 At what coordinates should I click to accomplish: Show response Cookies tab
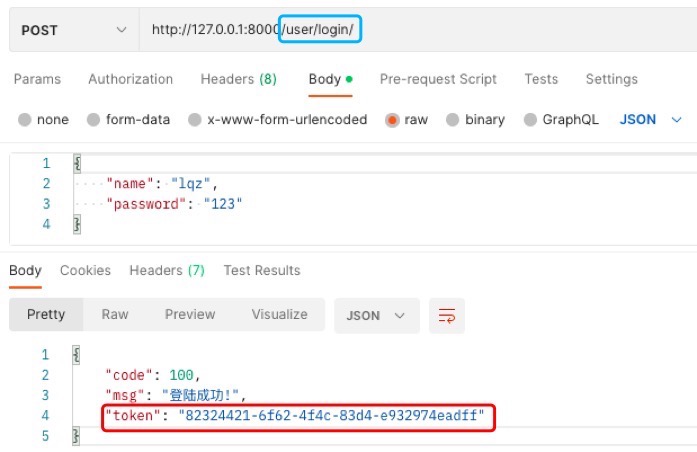85,270
